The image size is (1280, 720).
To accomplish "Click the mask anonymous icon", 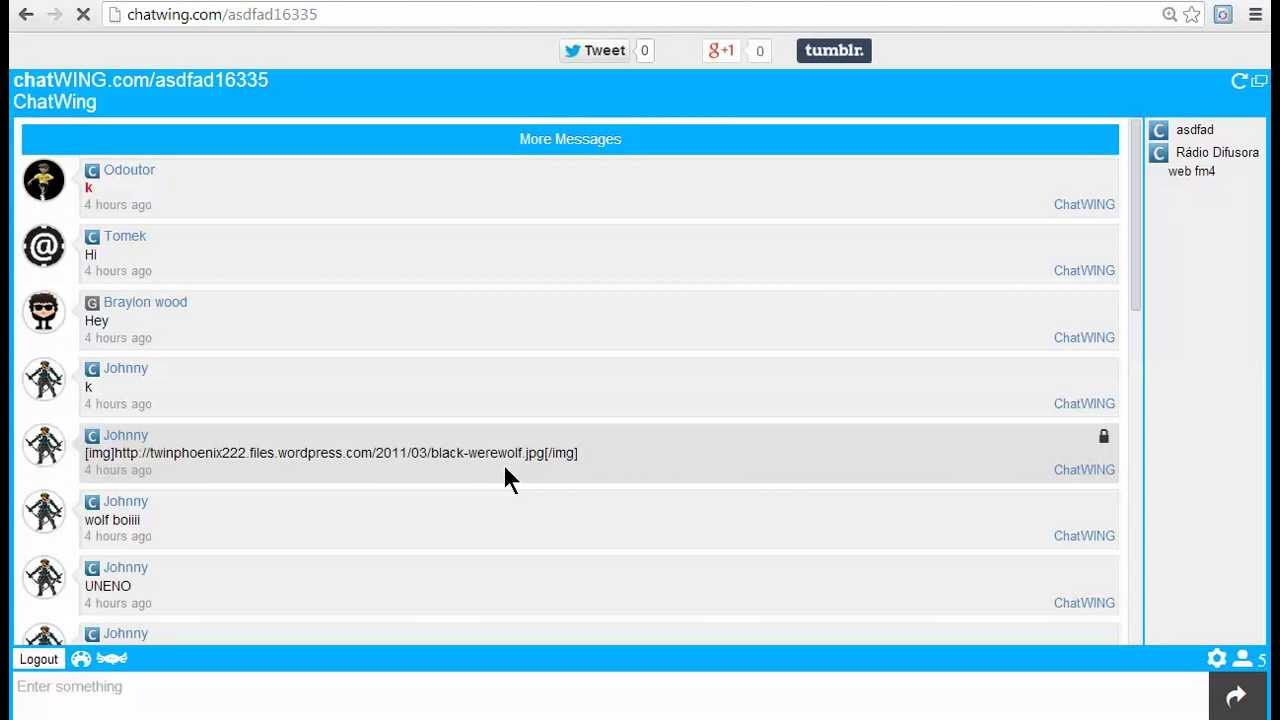I will pos(112,659).
